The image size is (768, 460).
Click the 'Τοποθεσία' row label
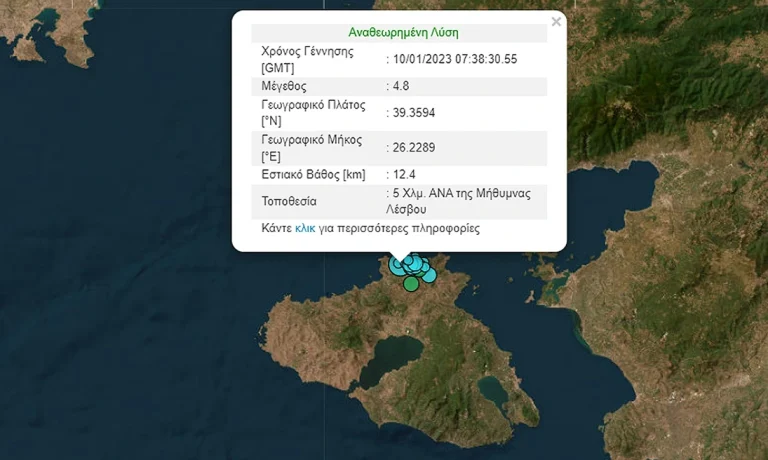coord(289,201)
